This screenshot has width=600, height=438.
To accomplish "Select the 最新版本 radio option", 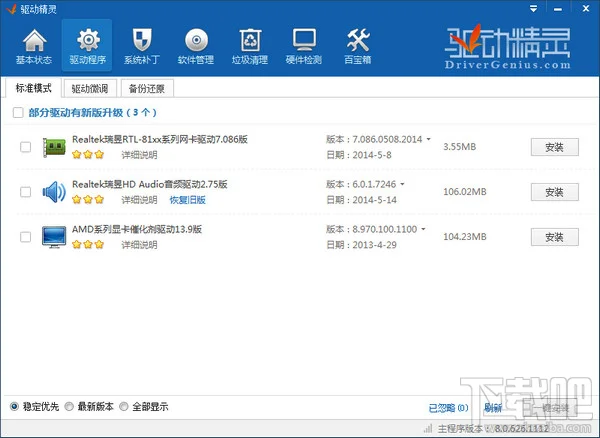I will pos(69,407).
